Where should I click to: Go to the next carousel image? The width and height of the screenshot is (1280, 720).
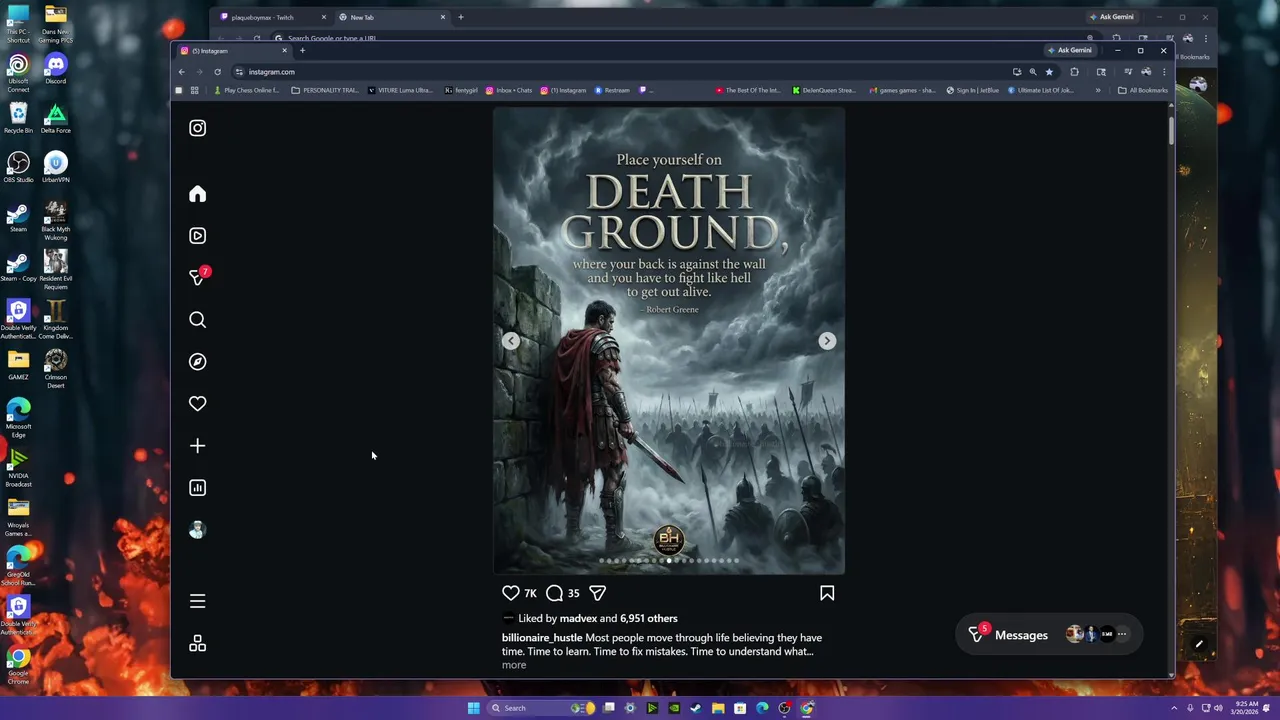827,341
